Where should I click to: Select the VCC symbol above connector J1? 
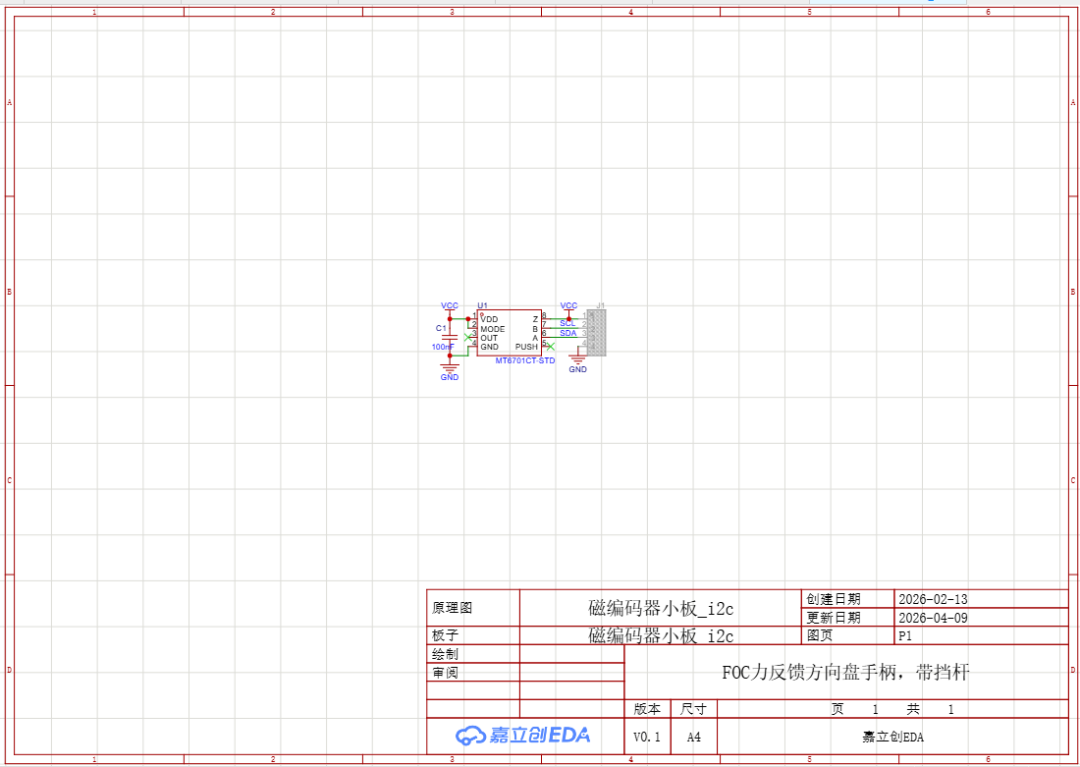click(x=569, y=305)
